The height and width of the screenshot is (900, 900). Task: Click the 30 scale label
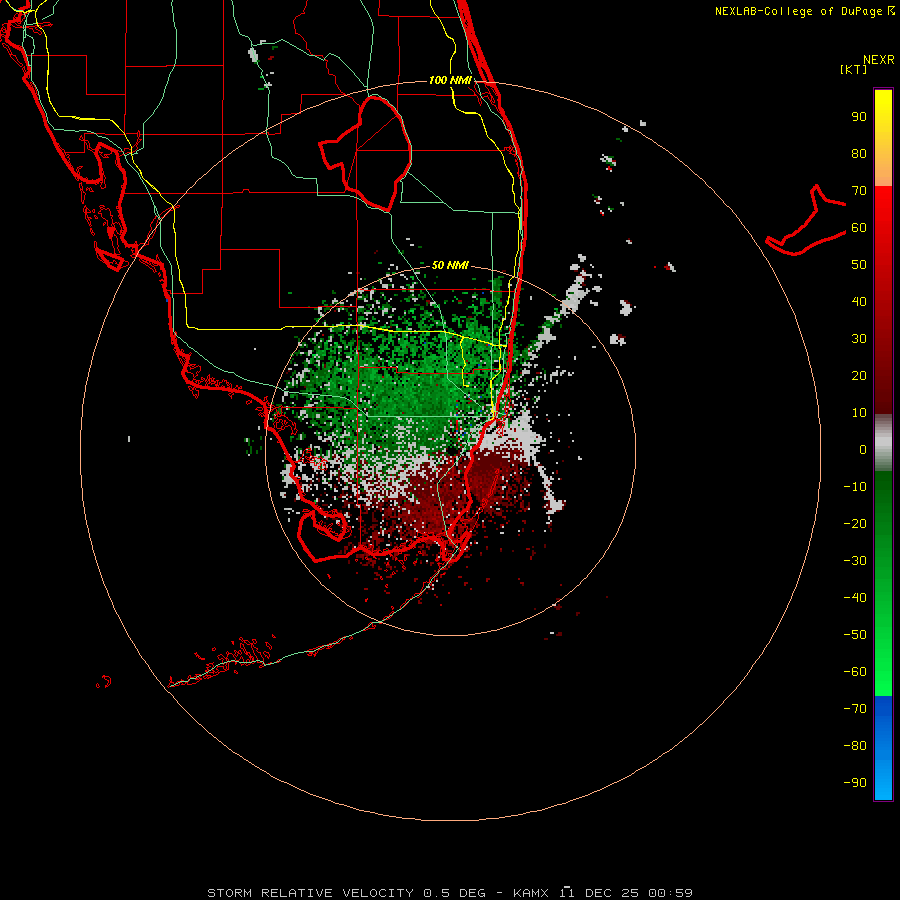pyautogui.click(x=859, y=339)
